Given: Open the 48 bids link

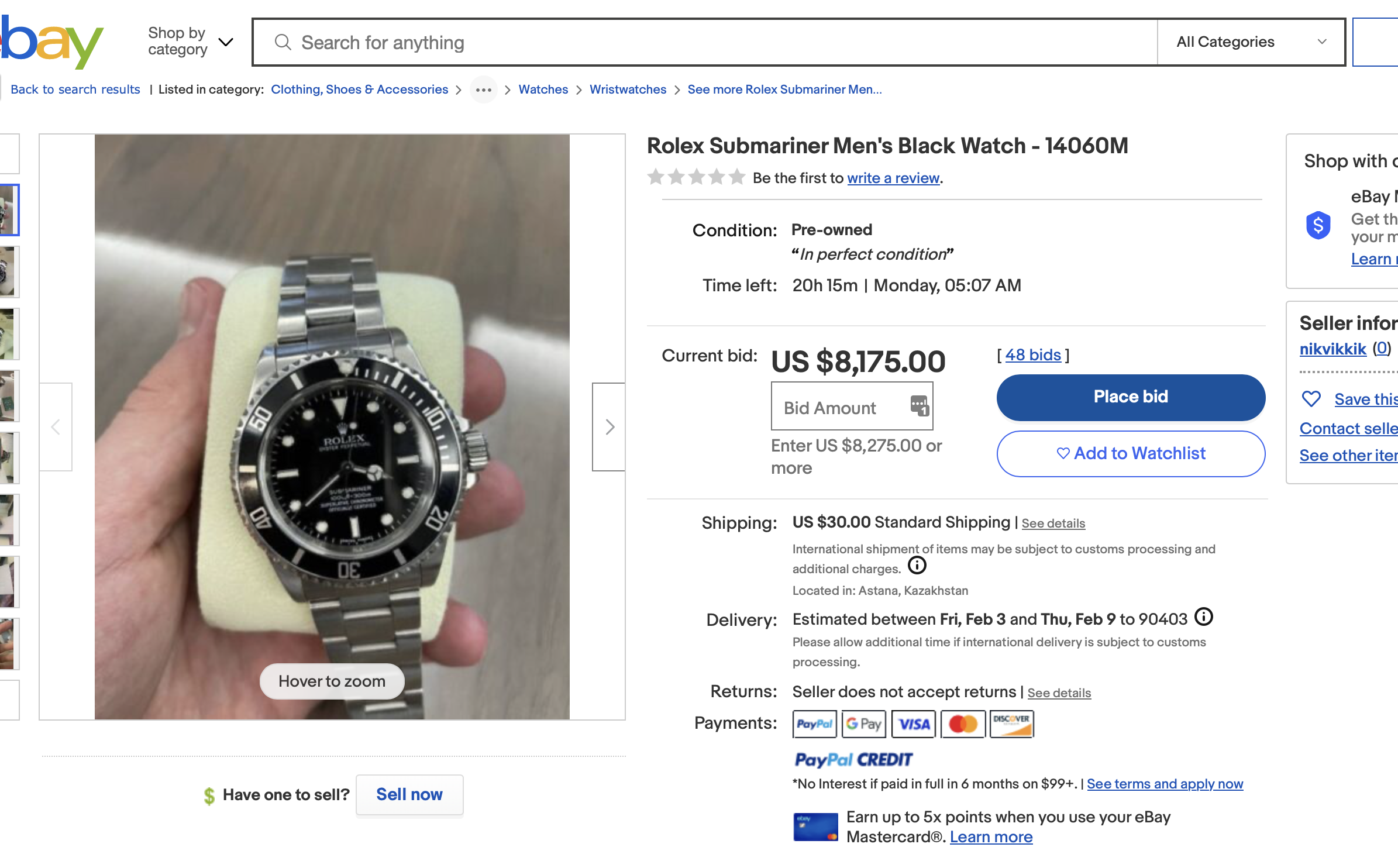Looking at the screenshot, I should click(1033, 355).
